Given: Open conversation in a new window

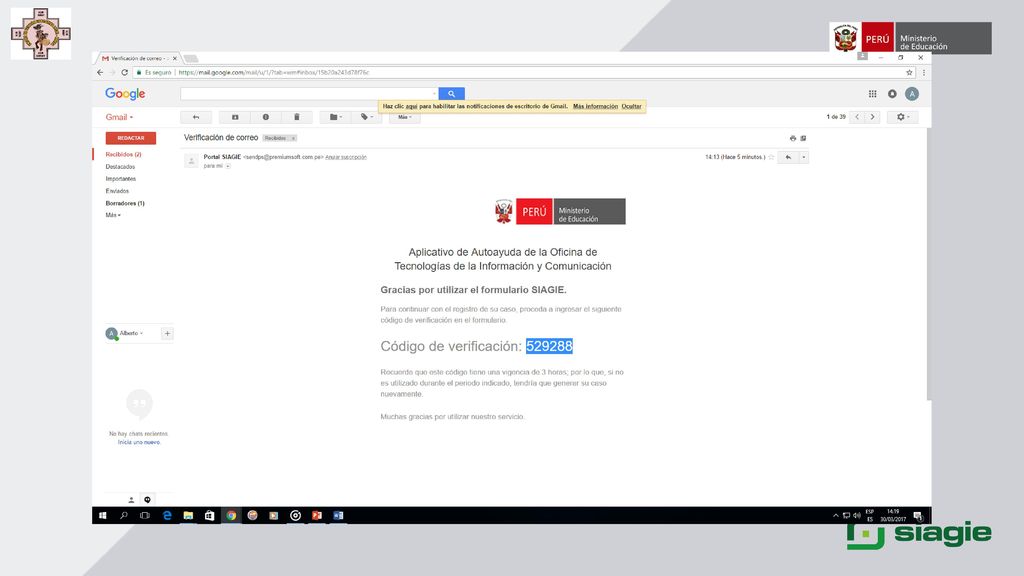Looking at the screenshot, I should click(x=803, y=138).
